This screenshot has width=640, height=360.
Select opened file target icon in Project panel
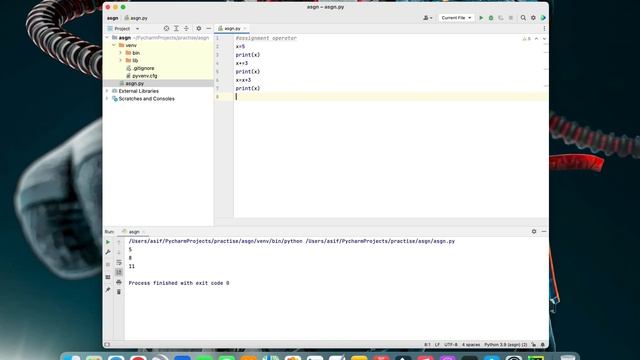click(x=166, y=29)
